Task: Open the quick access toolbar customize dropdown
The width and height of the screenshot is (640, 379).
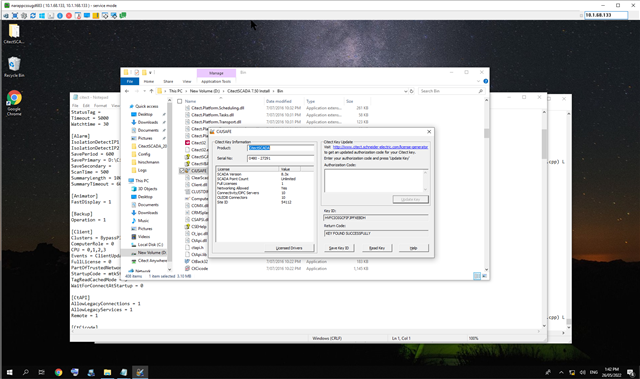Action: (x=150, y=73)
